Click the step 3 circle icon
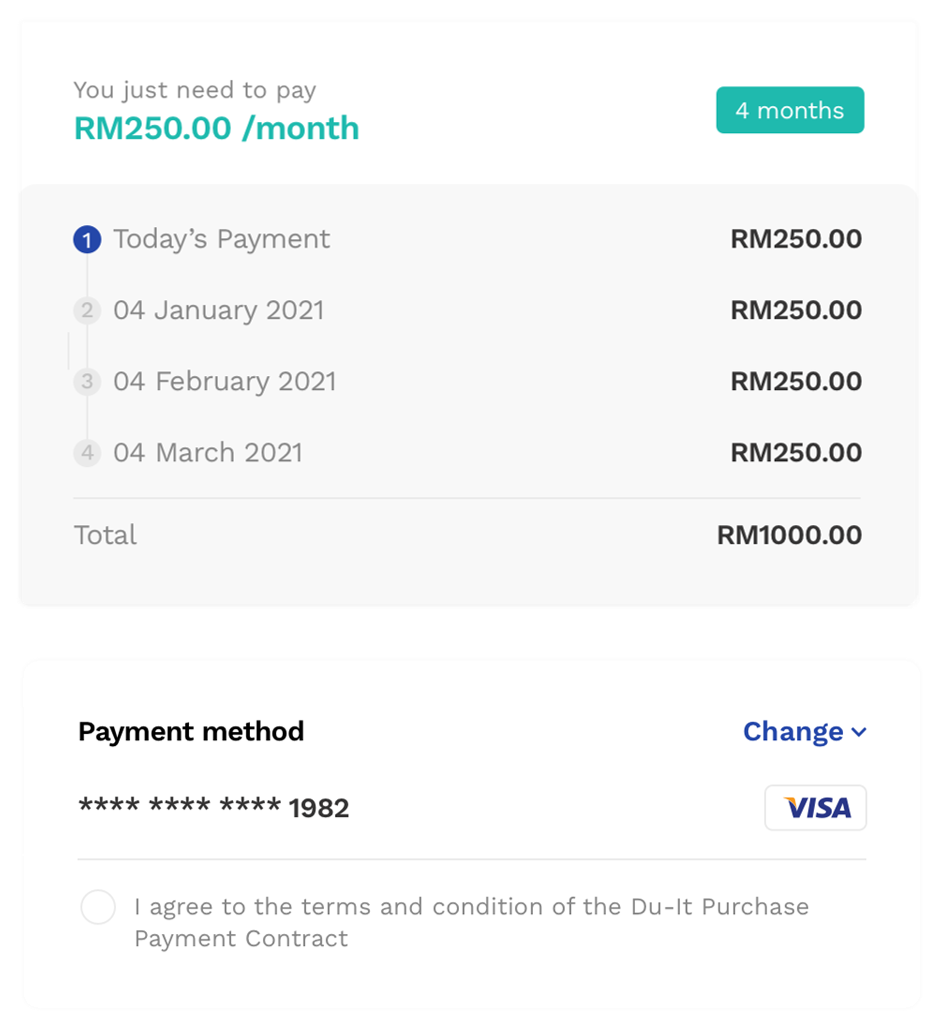 coord(88,382)
